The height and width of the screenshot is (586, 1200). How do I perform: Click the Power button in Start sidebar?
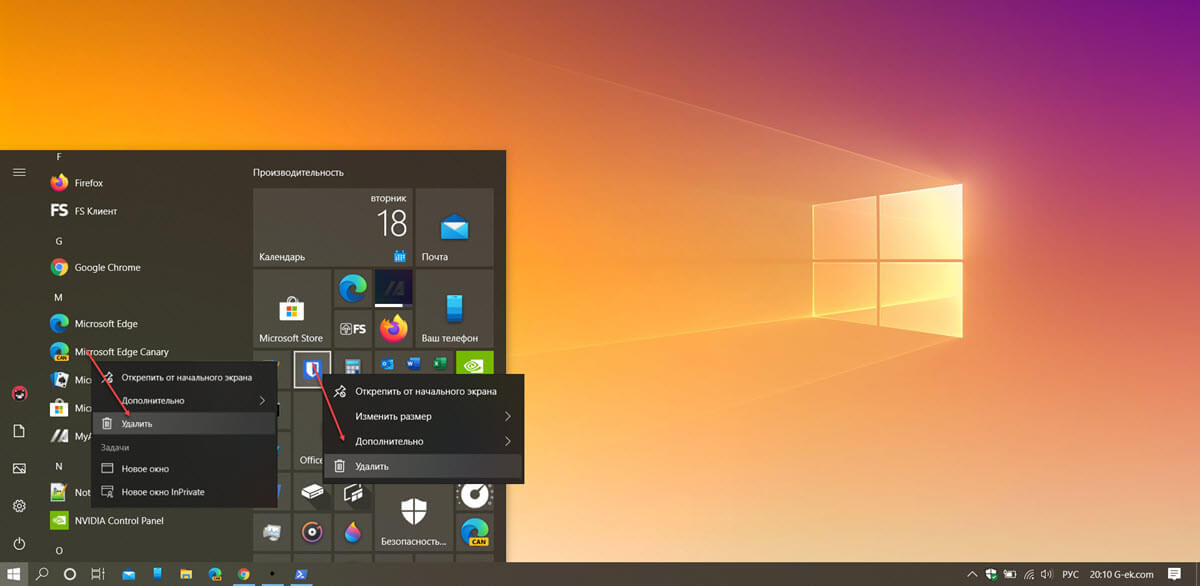point(19,544)
